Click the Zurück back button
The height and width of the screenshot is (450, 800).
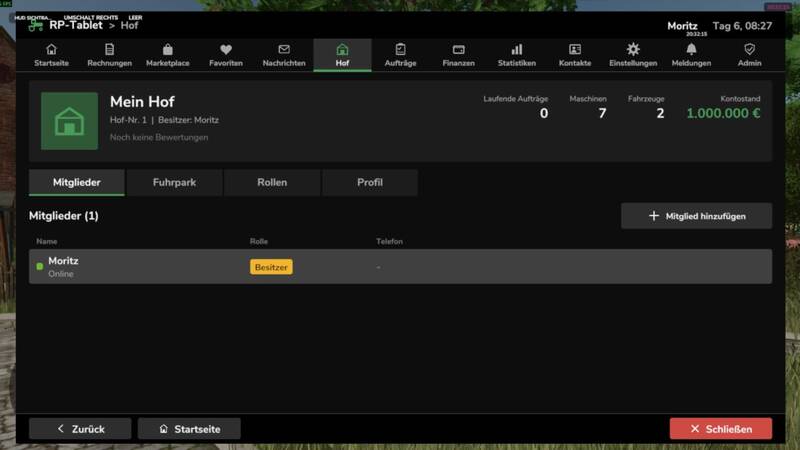[x=80, y=429]
